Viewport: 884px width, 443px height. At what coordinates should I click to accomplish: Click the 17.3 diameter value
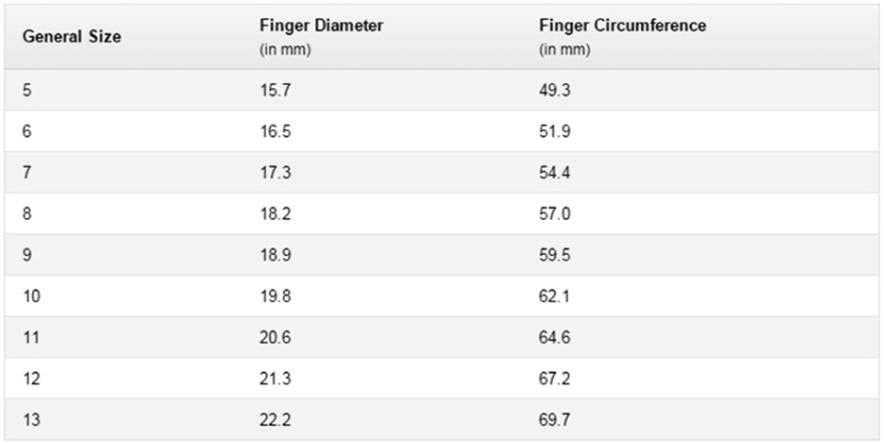275,172
